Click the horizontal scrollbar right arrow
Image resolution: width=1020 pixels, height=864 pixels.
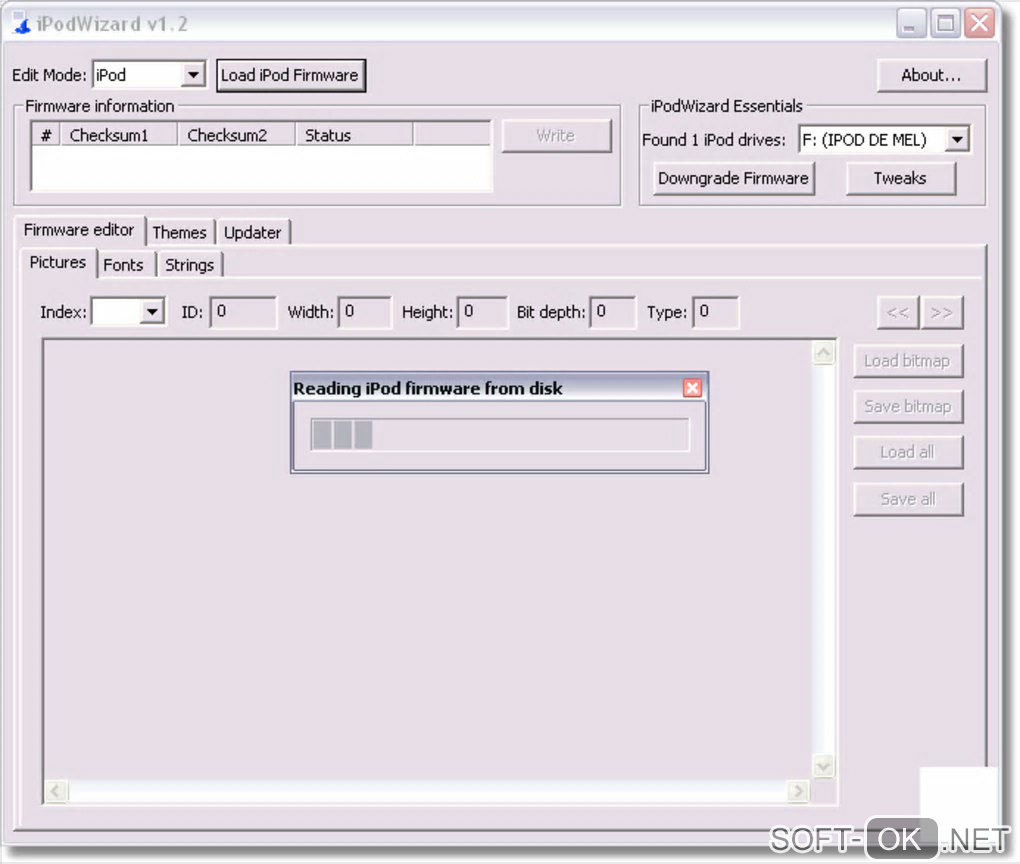[798, 791]
